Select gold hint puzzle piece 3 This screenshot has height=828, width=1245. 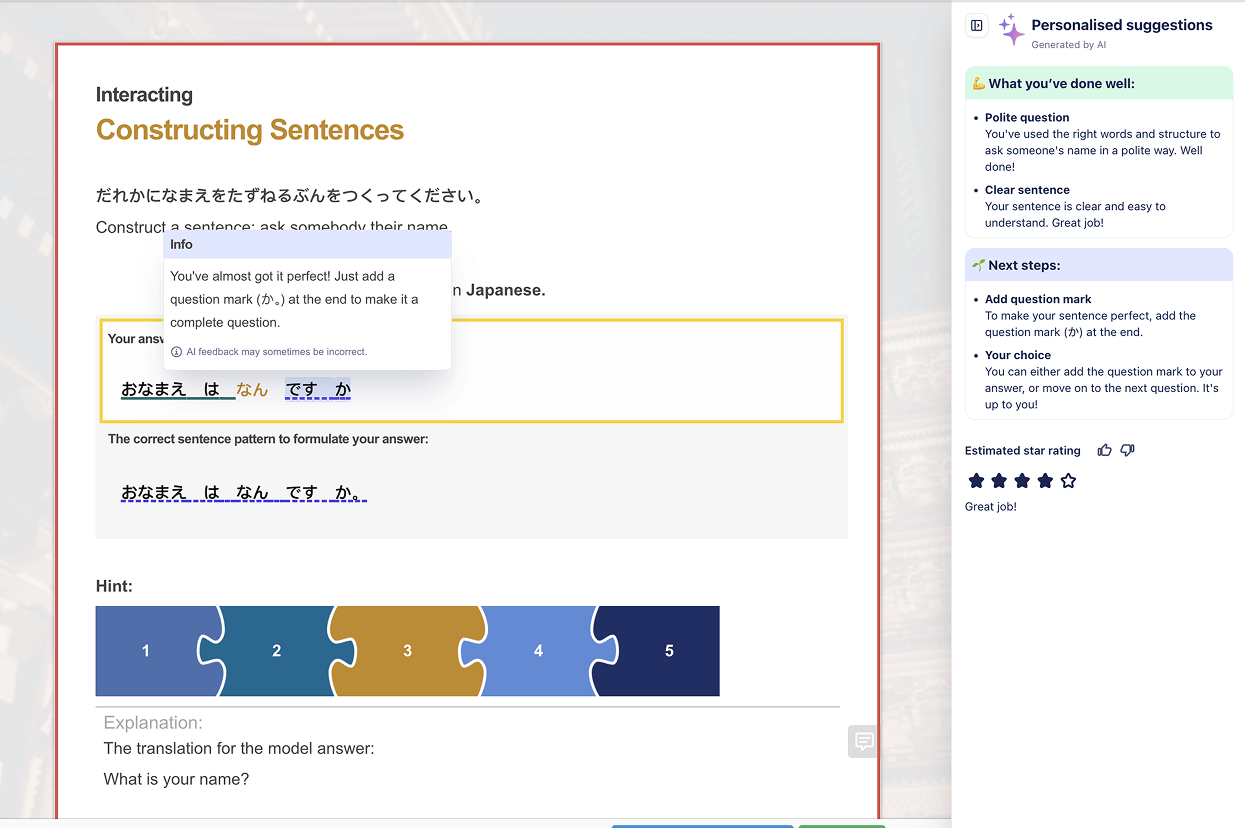[x=407, y=651]
